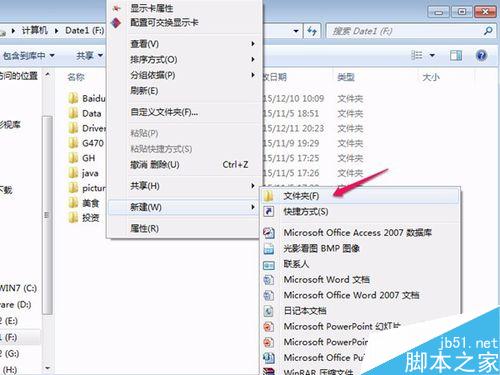This screenshot has height=375, width=500.
Task: Click the contact card icon beside 联系人
Action: pos(269,265)
